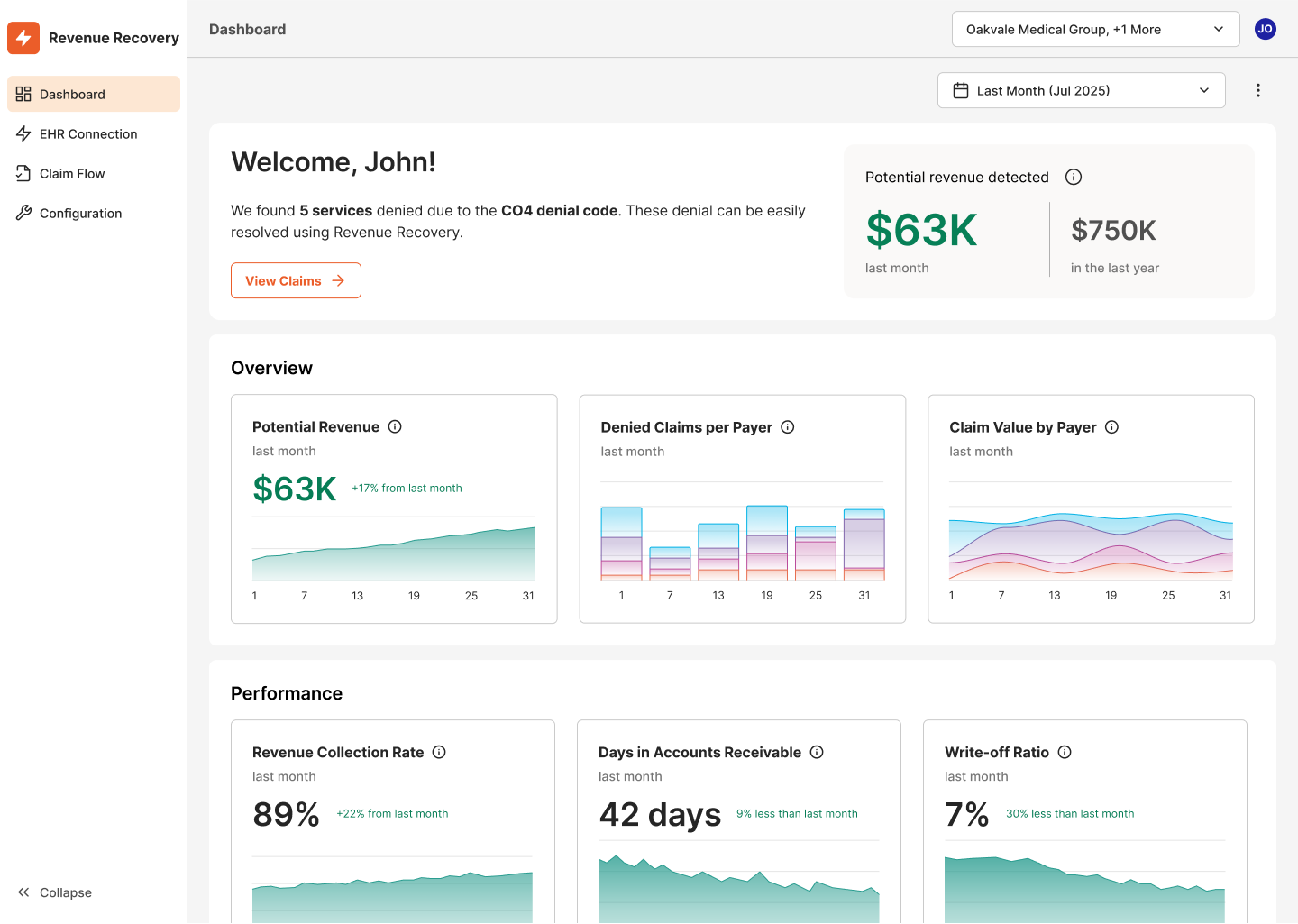The image size is (1298, 924).
Task: Click the Claim Flow document icon
Action: [24, 173]
